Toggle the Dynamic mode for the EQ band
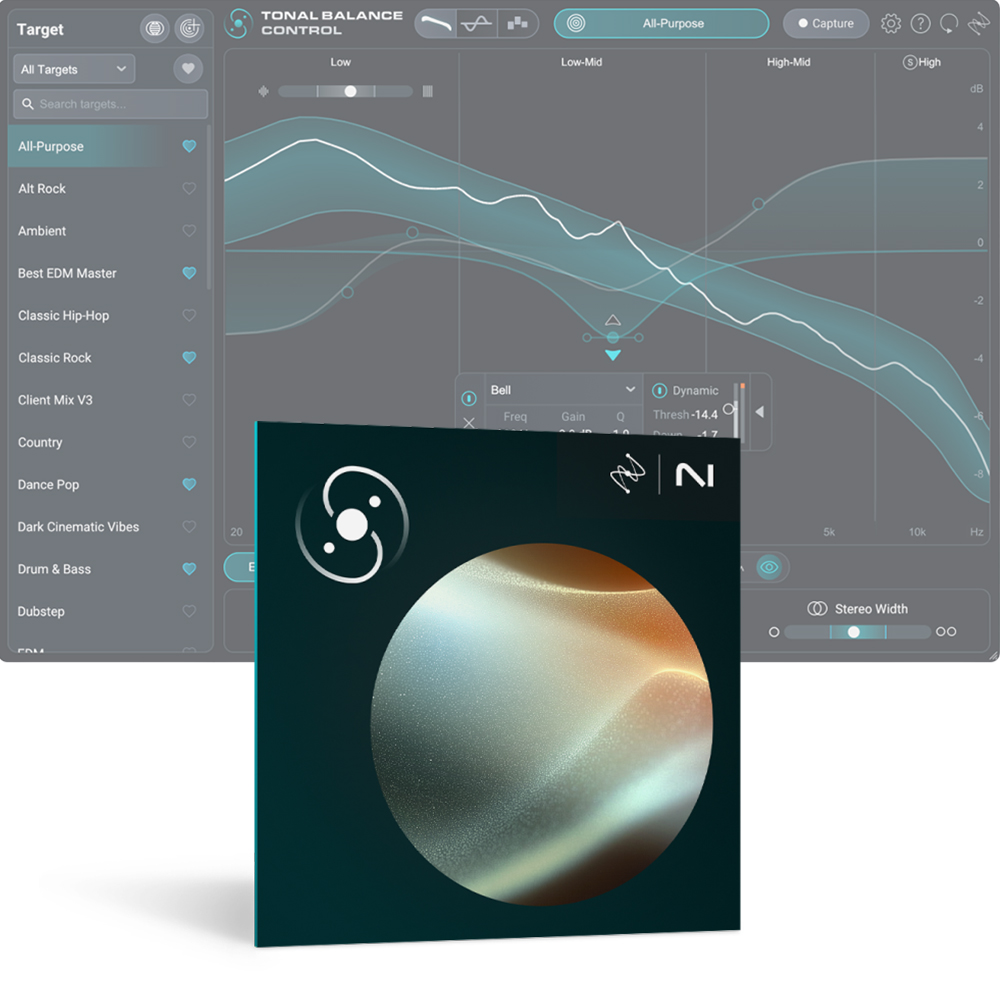The height and width of the screenshot is (1000, 1000). tap(660, 390)
